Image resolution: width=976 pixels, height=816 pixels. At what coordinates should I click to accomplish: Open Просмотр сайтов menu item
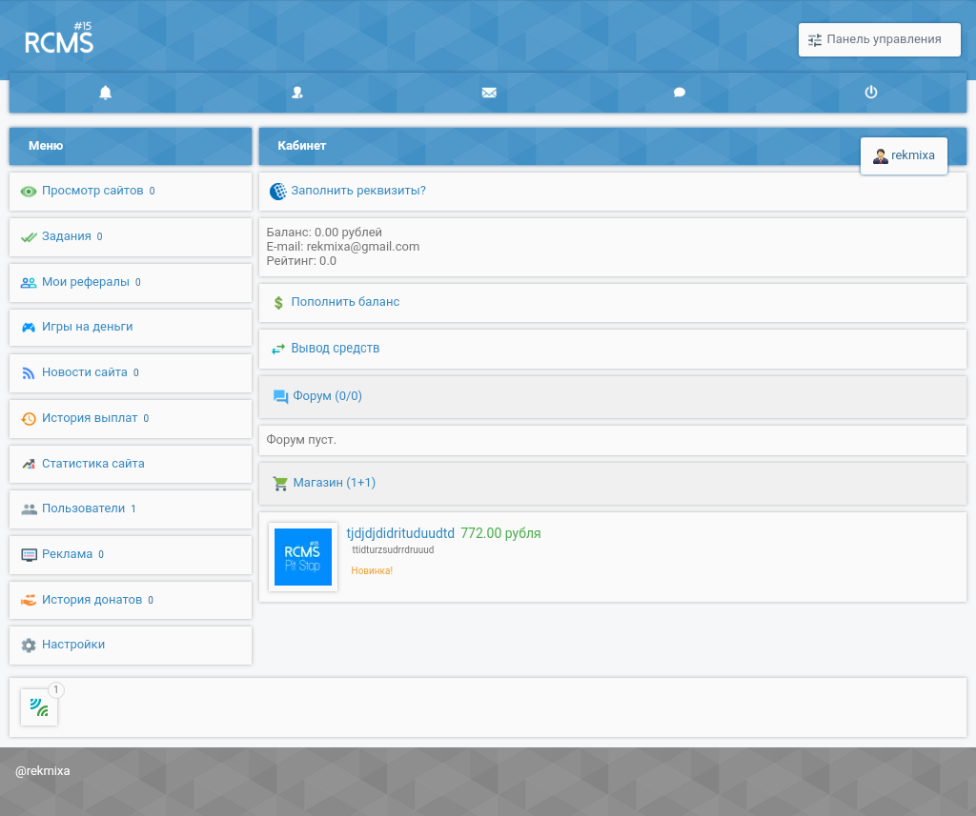coord(92,191)
